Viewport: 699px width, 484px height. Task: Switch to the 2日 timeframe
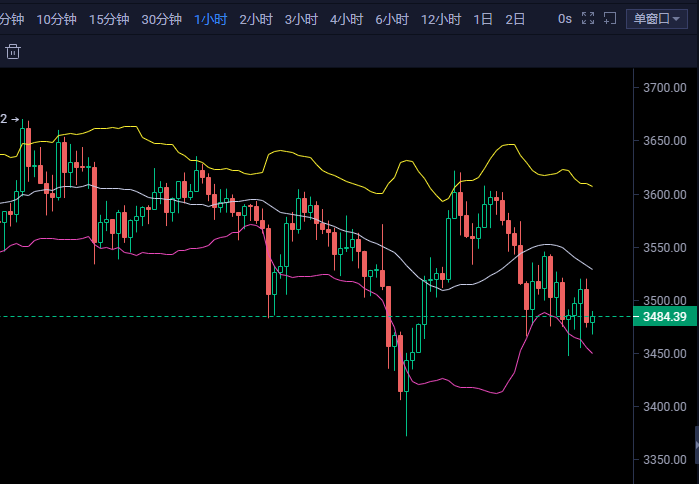click(515, 19)
